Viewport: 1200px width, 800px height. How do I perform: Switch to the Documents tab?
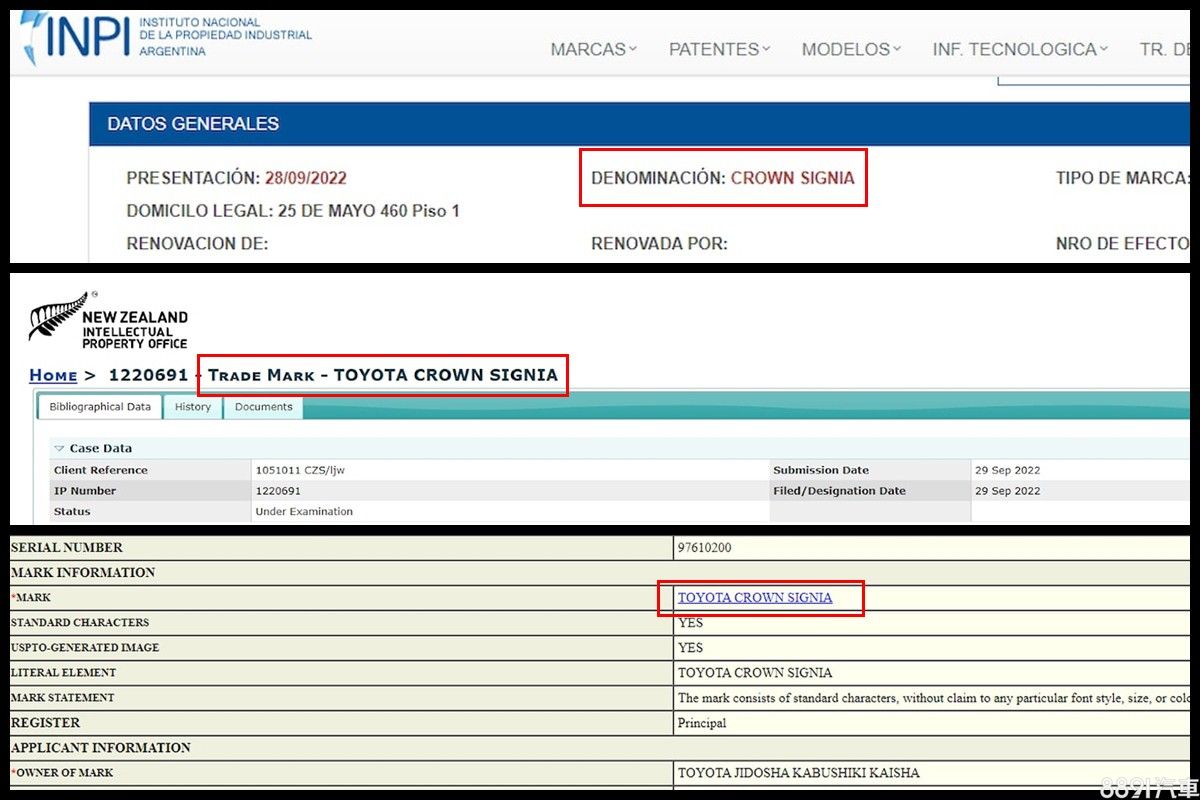(x=264, y=407)
